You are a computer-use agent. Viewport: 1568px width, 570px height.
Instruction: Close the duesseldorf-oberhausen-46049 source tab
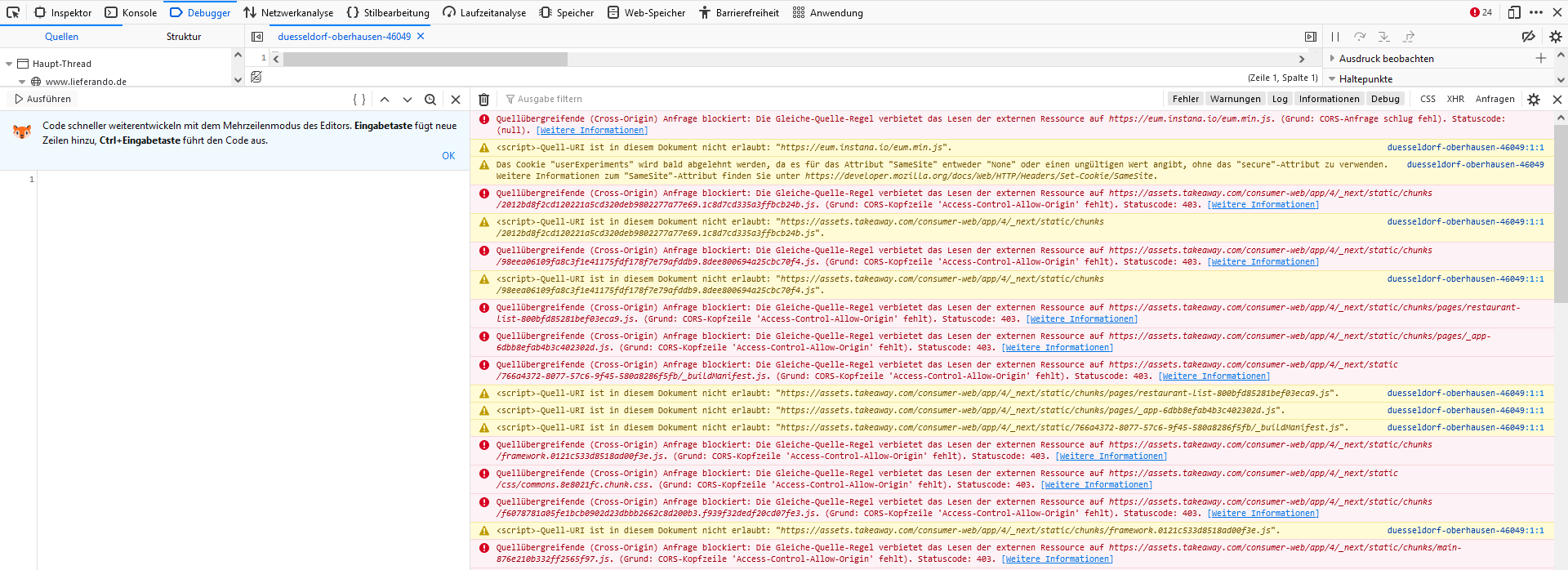(x=421, y=36)
